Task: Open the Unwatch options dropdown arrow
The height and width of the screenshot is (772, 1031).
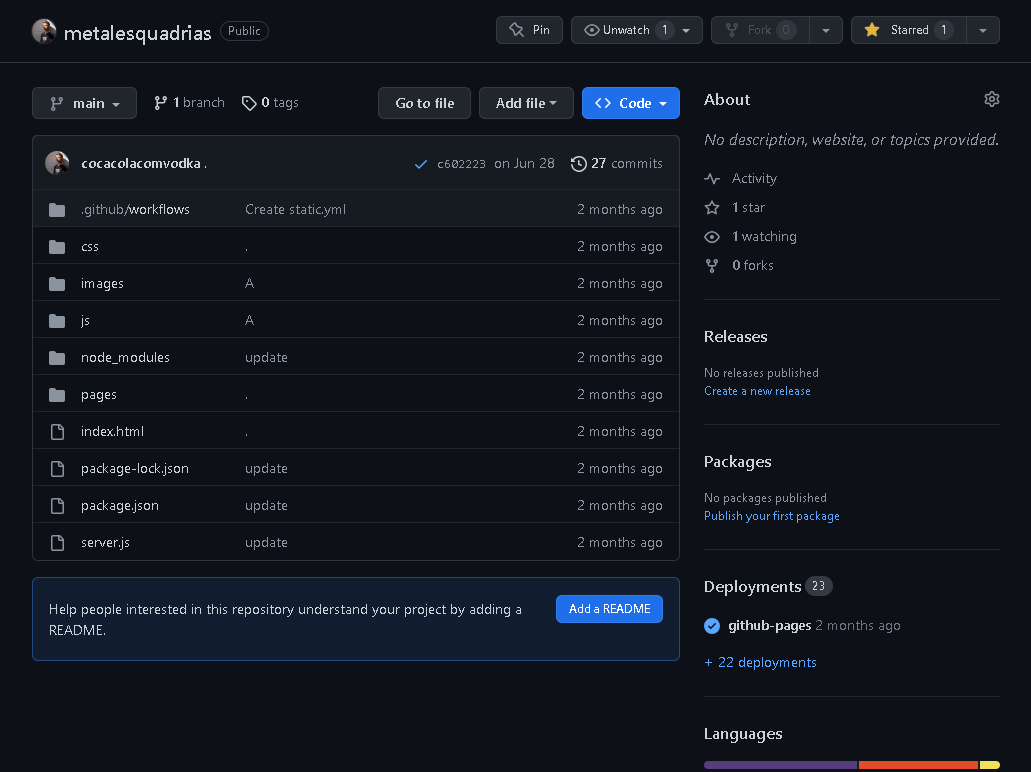Action: pyautogui.click(x=686, y=30)
